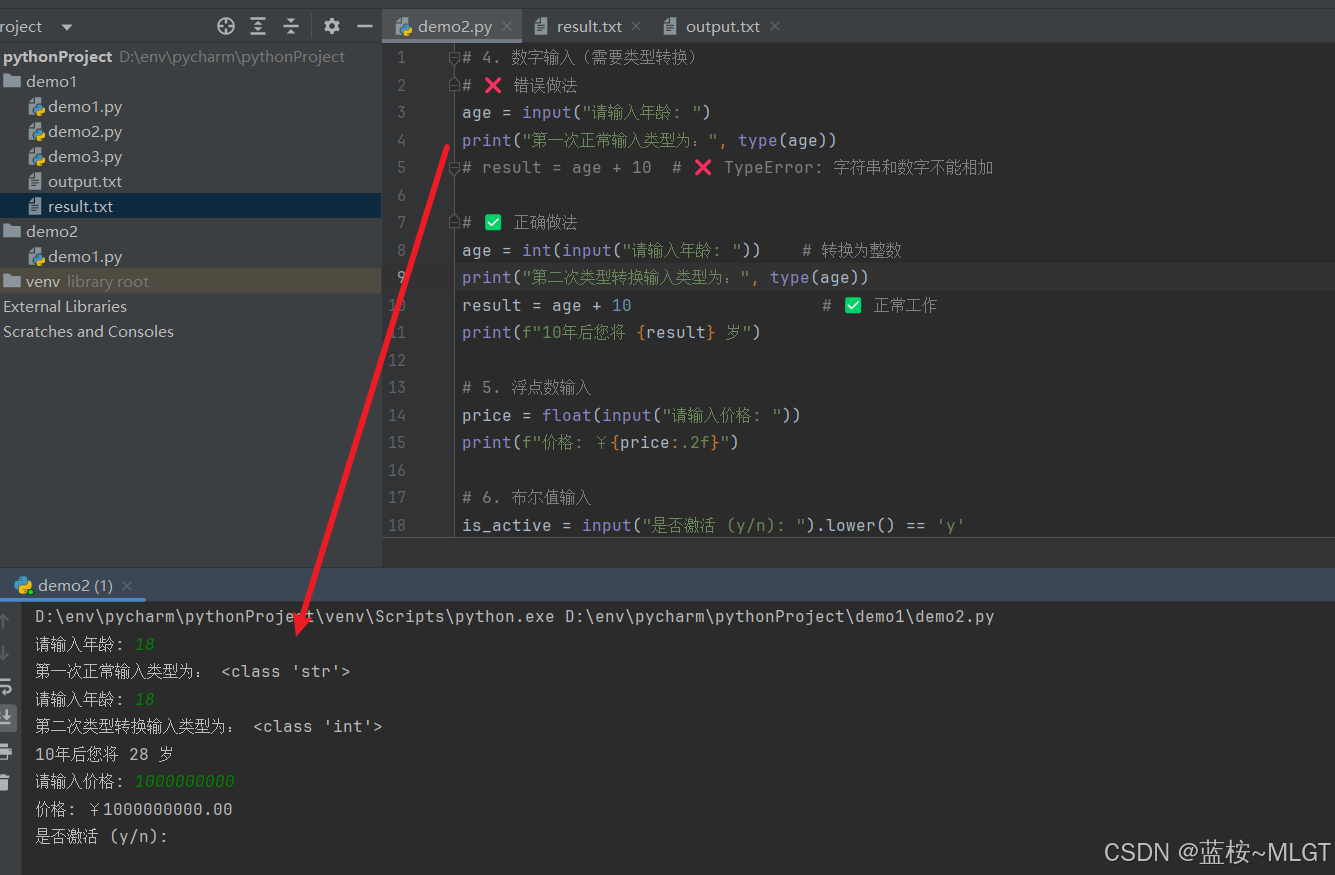The width and height of the screenshot is (1335, 875).
Task: Click console line "10年后您将 28 岁"
Action: tap(105, 754)
